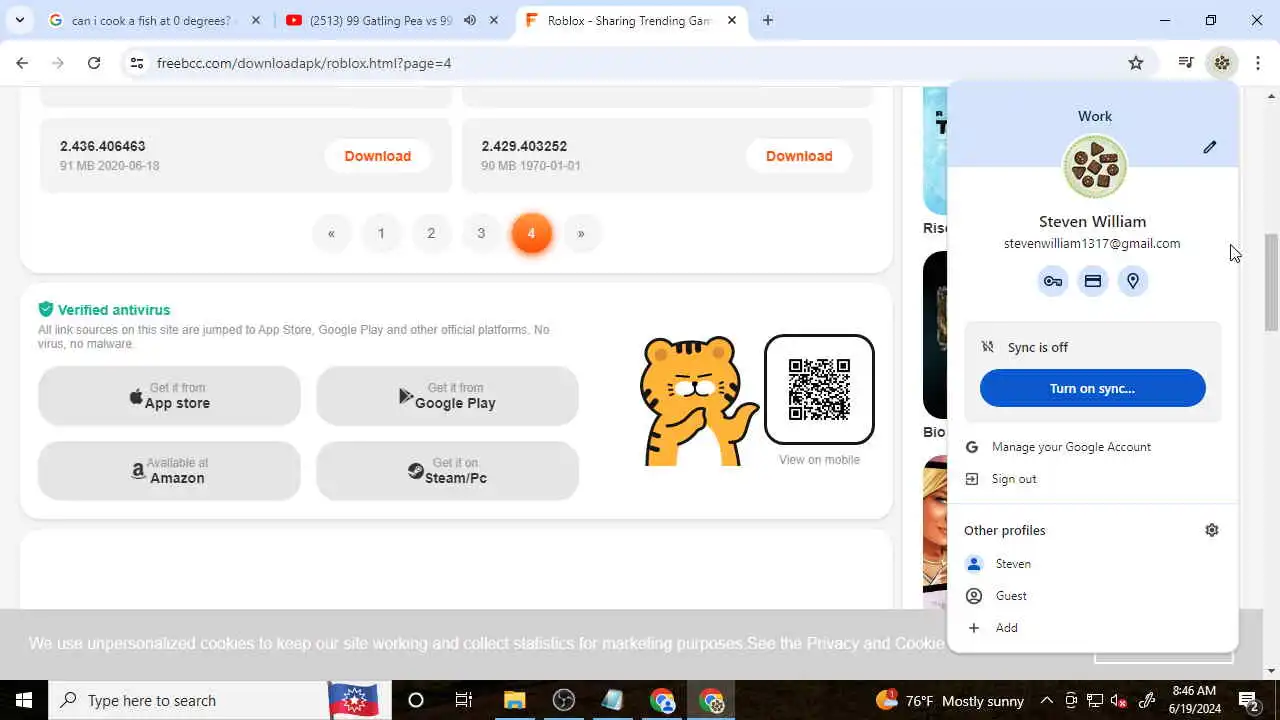1280x720 pixels.
Task: Go to next pagination arrow
Action: pyautogui.click(x=581, y=233)
